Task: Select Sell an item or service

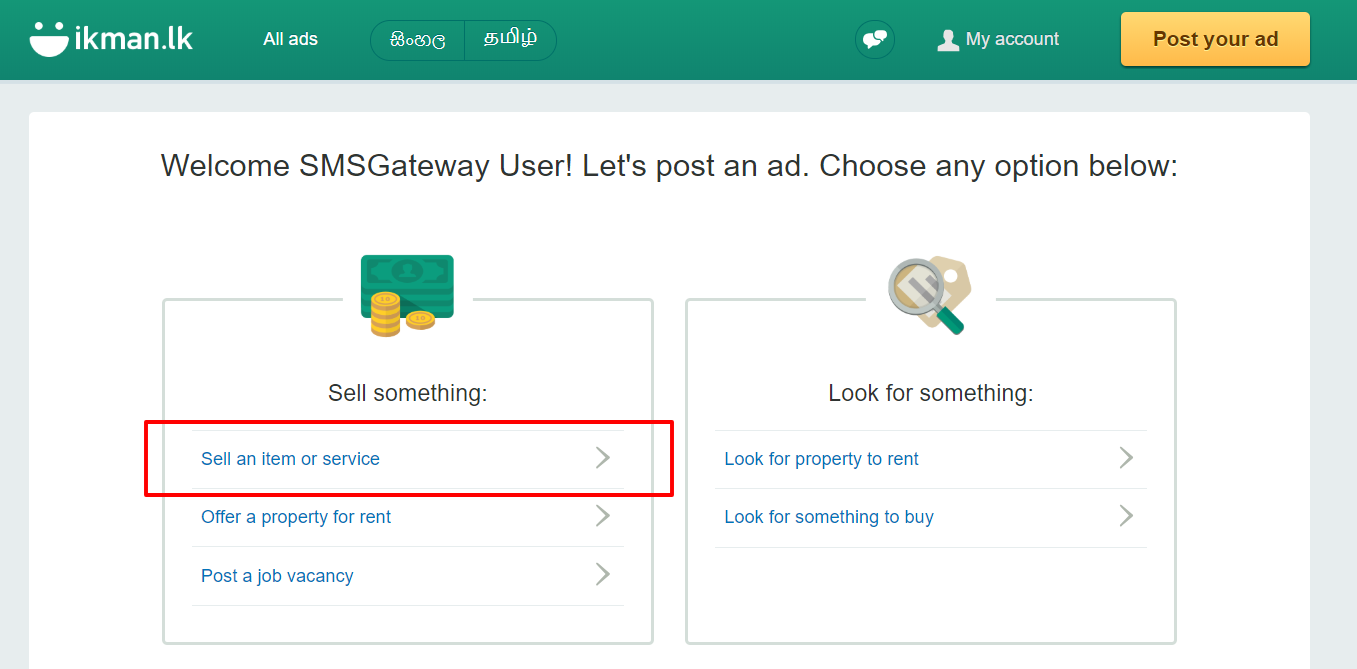Action: click(x=408, y=459)
